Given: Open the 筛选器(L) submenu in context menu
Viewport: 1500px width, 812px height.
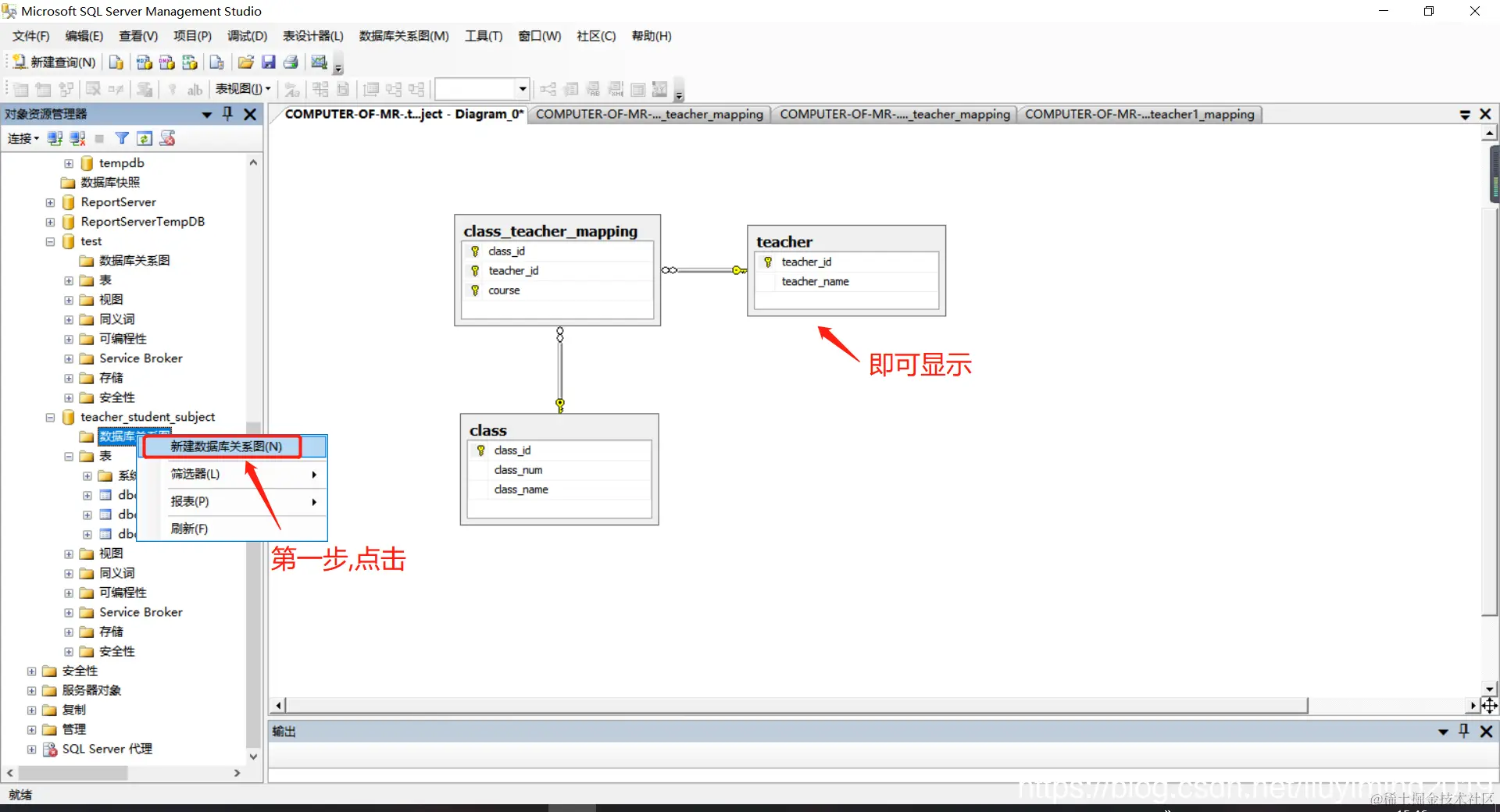Looking at the screenshot, I should coord(232,474).
